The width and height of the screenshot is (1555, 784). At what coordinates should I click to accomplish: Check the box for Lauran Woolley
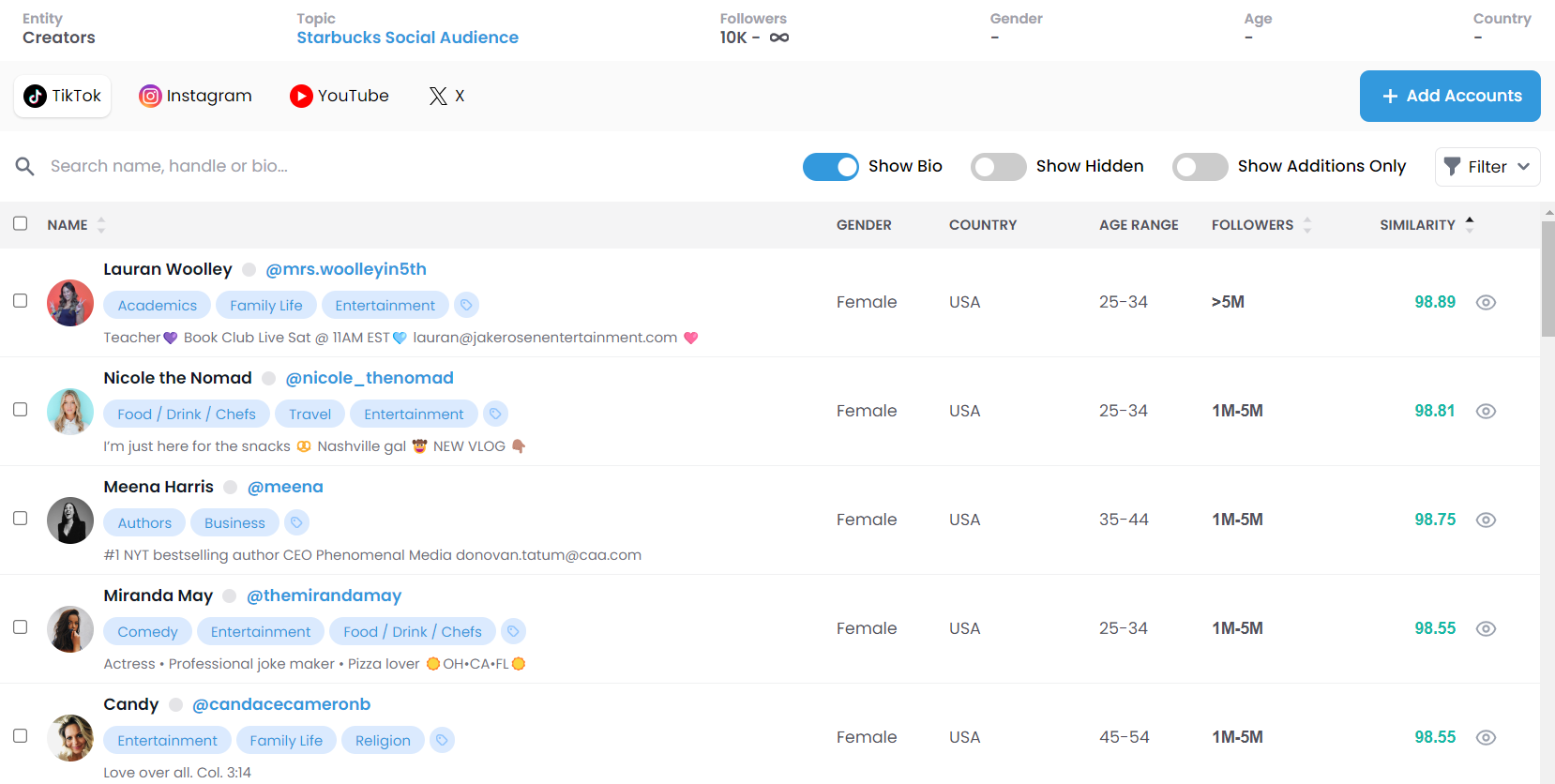(20, 301)
